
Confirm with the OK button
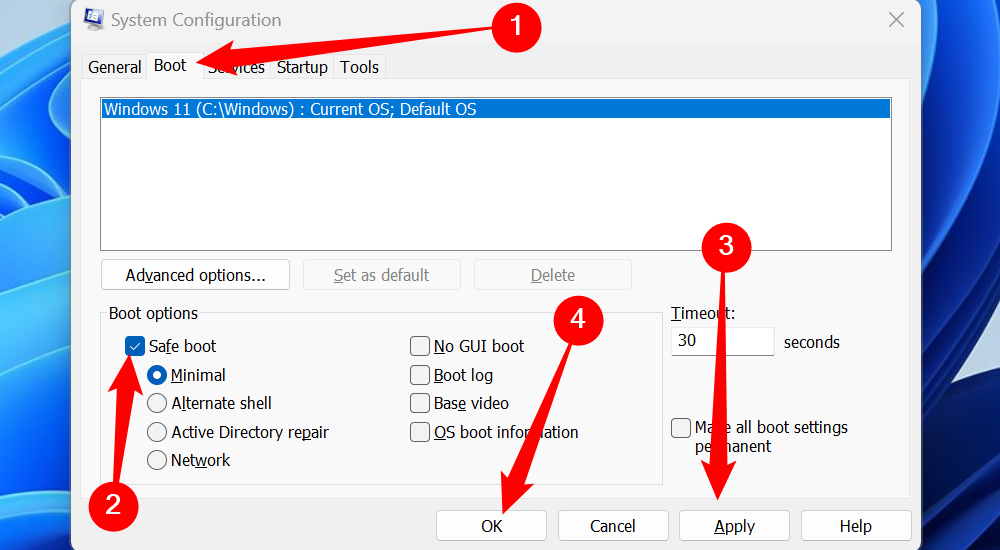491,526
